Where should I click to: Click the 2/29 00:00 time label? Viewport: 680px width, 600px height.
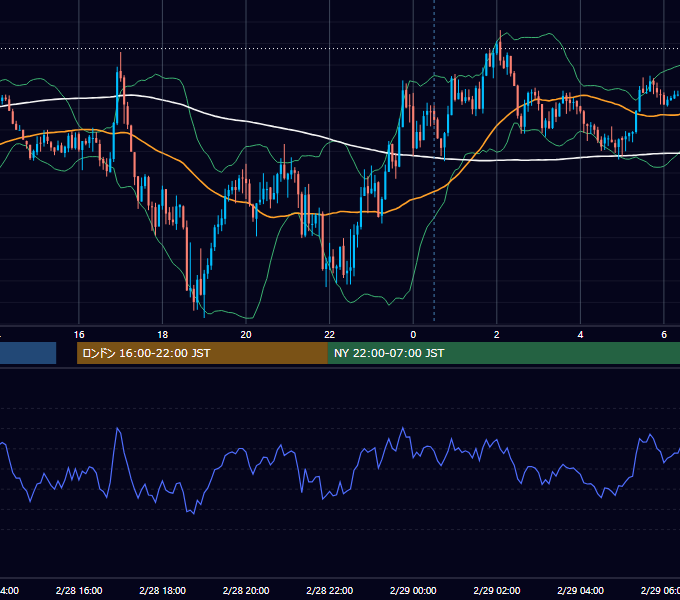point(413,591)
